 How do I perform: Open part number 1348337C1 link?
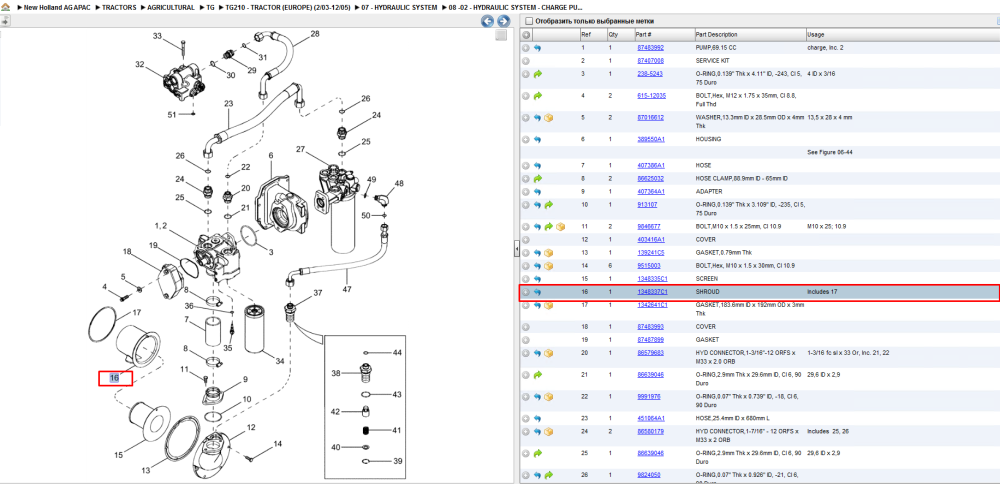point(652,292)
